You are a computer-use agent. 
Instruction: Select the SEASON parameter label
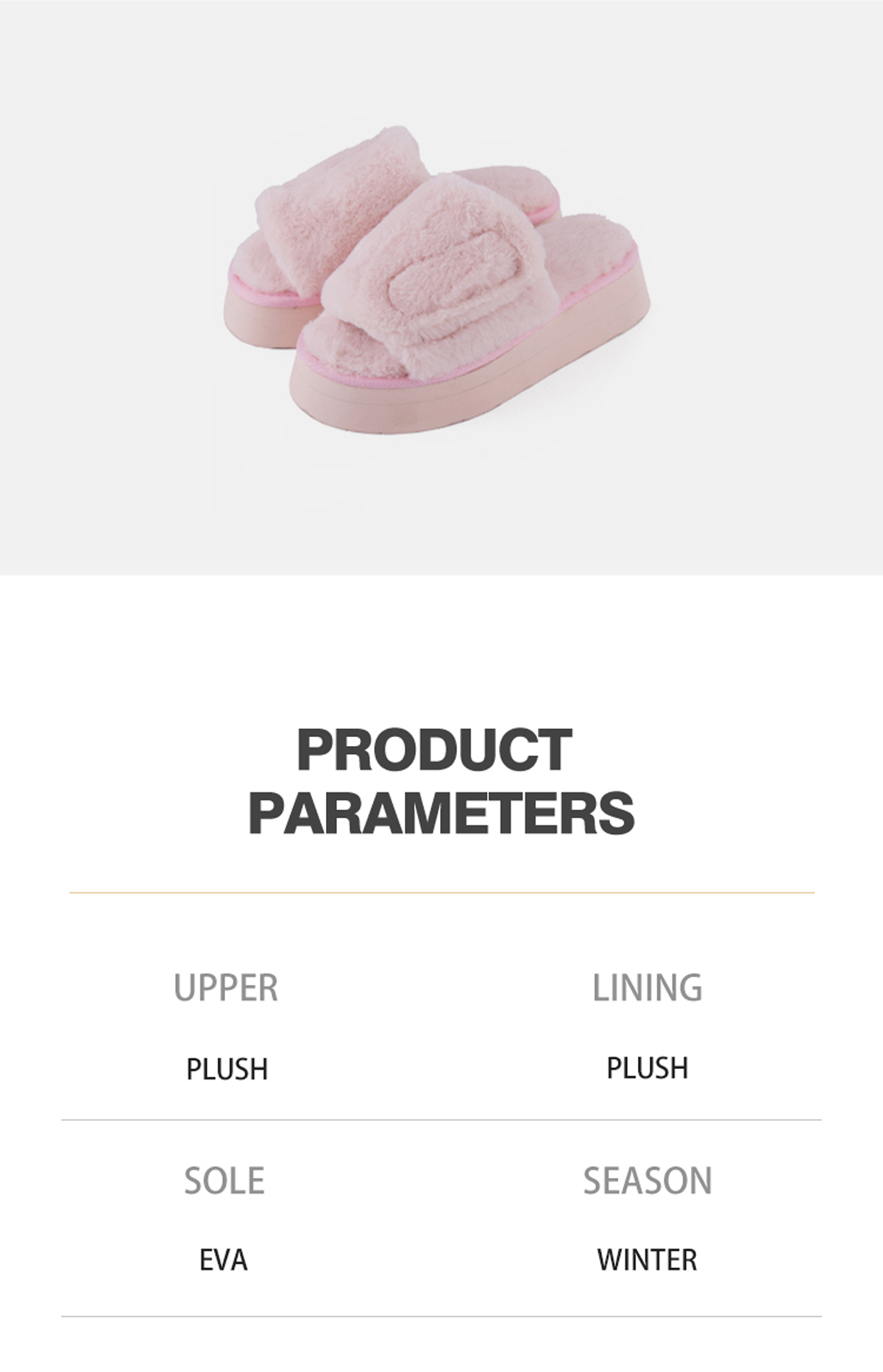[x=648, y=1181]
